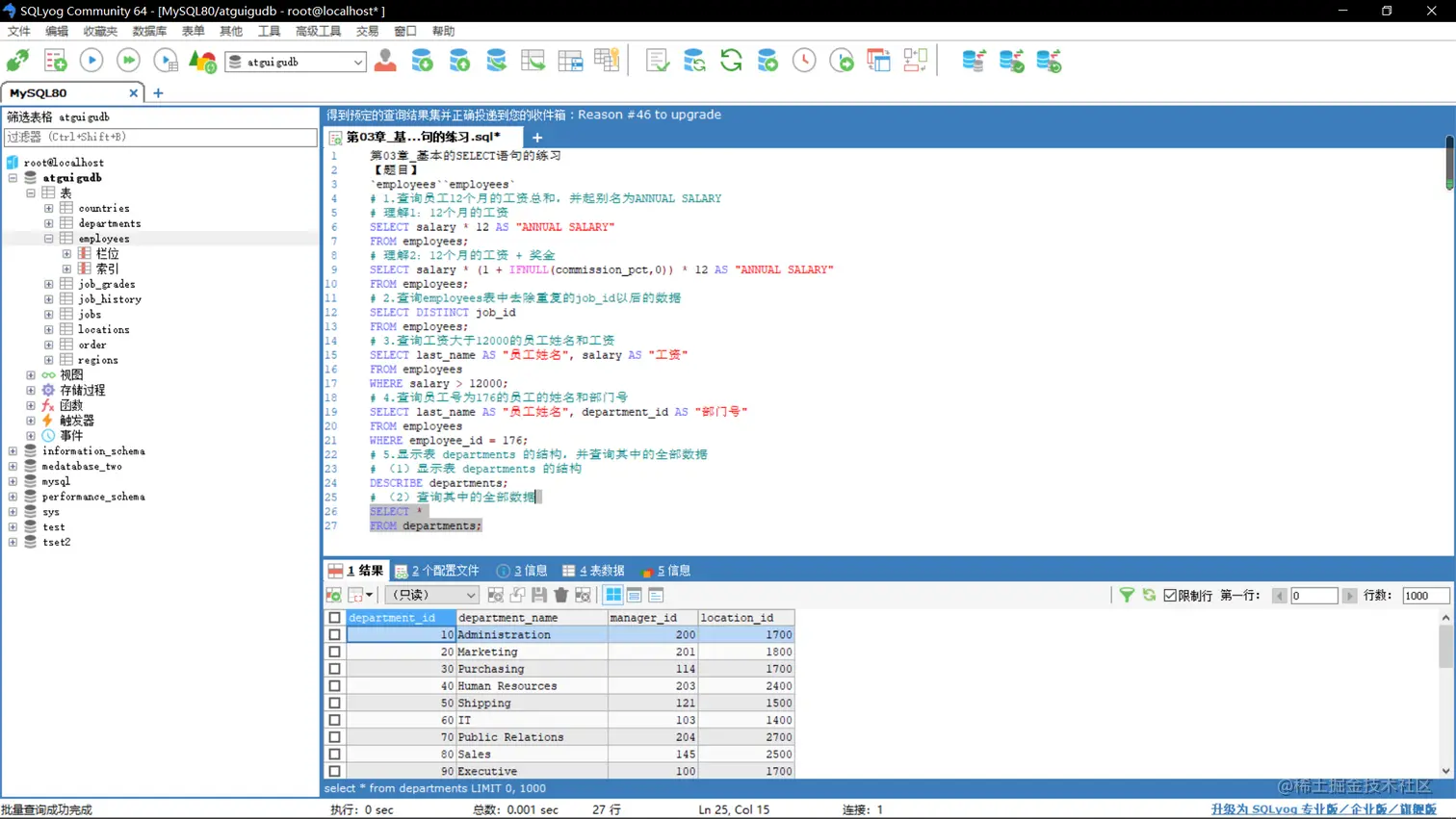The image size is (1456, 819).
Task: Check the row checkbox for Shipping
Action: click(334, 704)
